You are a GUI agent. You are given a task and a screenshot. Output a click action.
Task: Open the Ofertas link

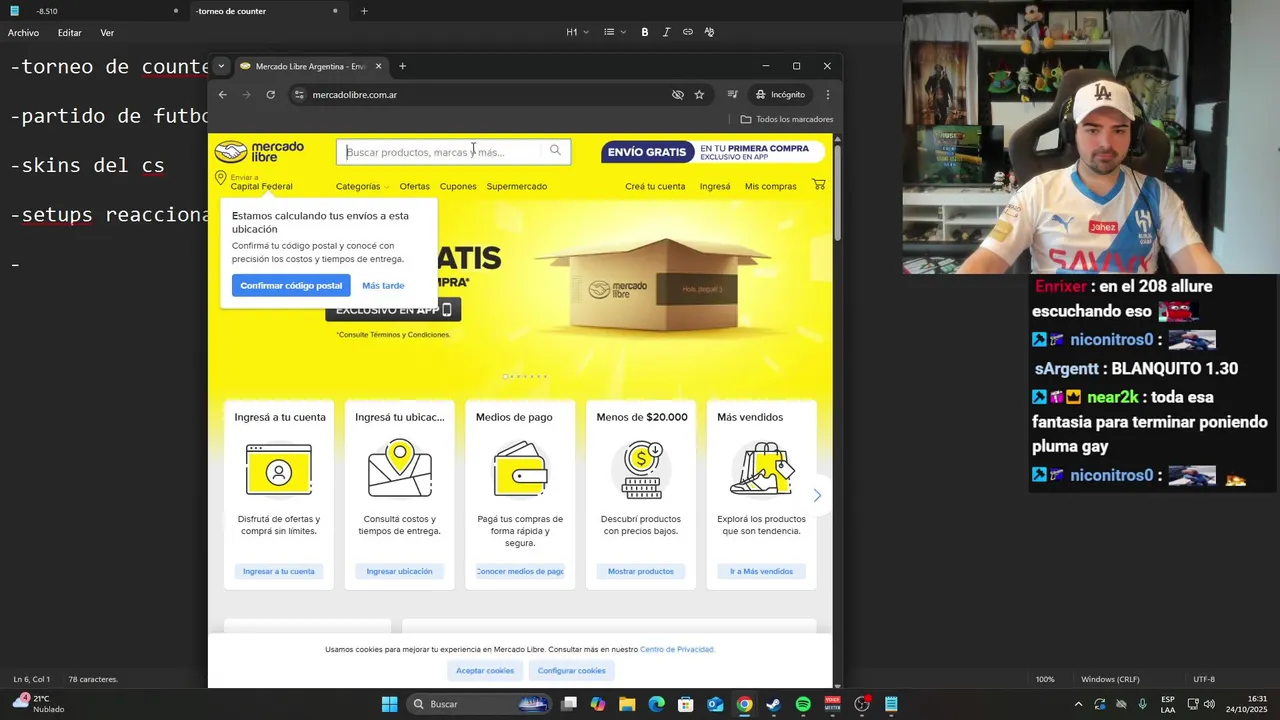click(414, 186)
